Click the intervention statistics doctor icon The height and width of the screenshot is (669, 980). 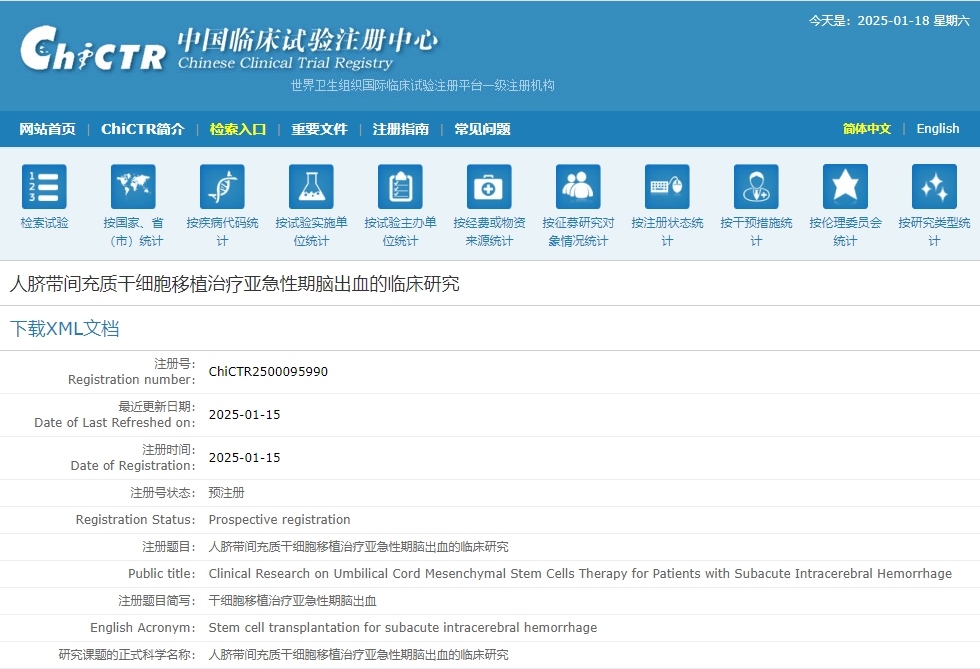[756, 187]
